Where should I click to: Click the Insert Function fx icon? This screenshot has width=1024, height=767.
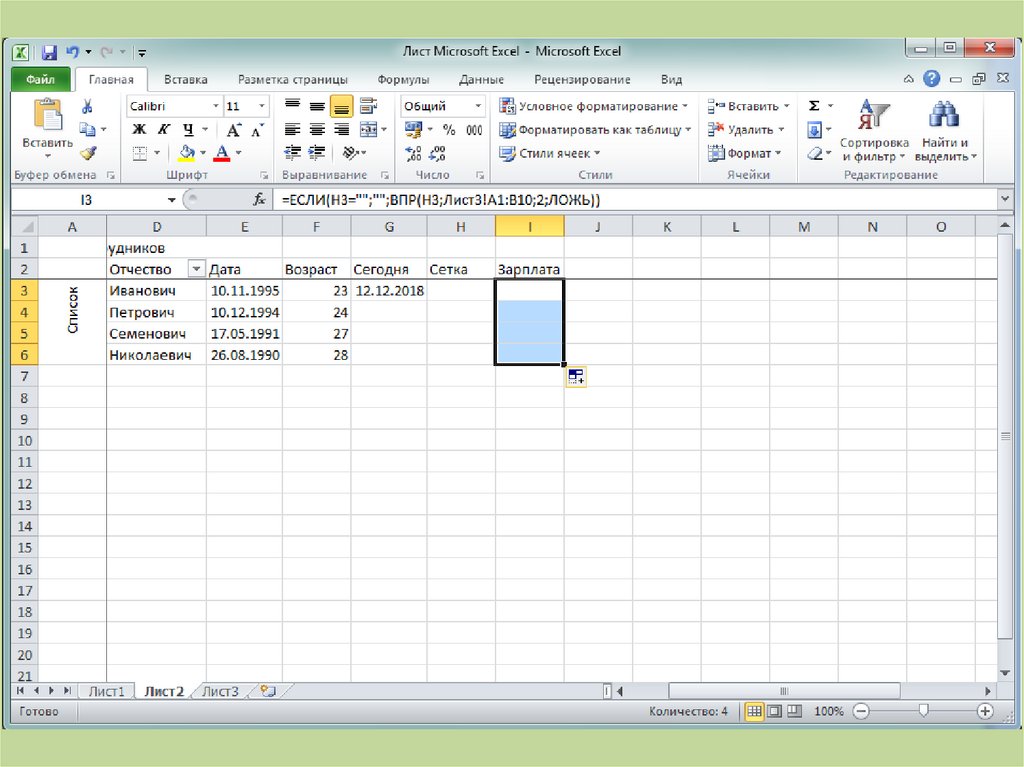[260, 200]
